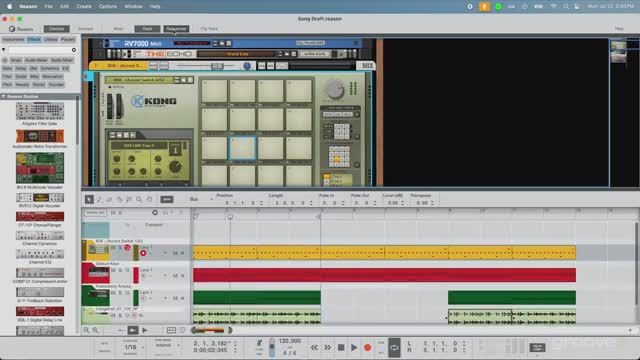Viewport: 640px width, 360px height.
Task: Toggle the Sequencer view button
Action: (176, 29)
